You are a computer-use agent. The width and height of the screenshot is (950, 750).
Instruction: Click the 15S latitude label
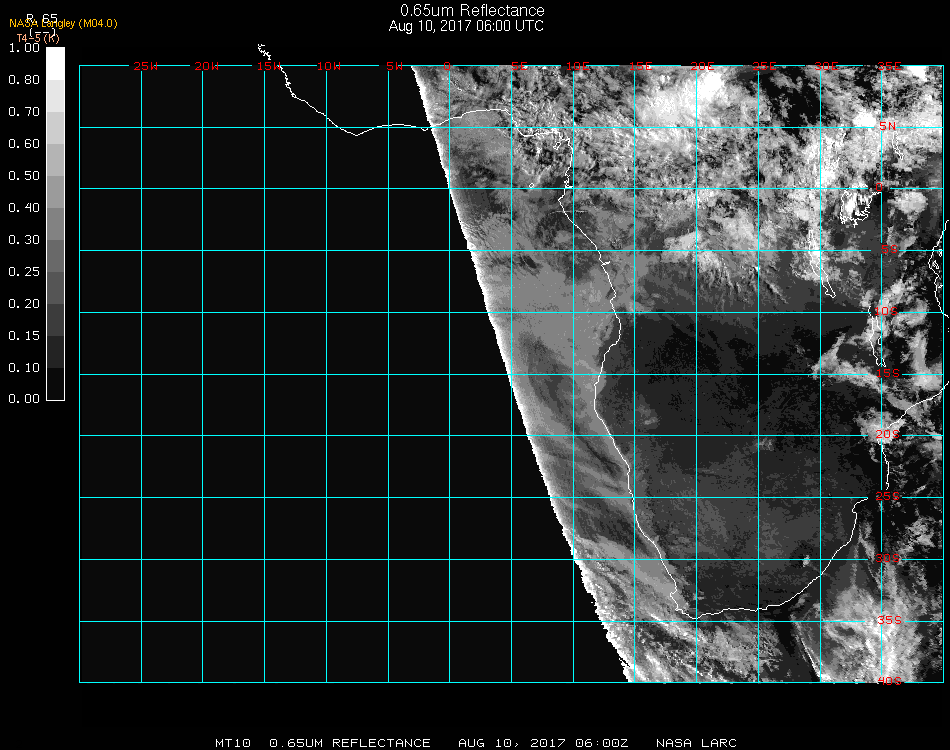tap(888, 373)
